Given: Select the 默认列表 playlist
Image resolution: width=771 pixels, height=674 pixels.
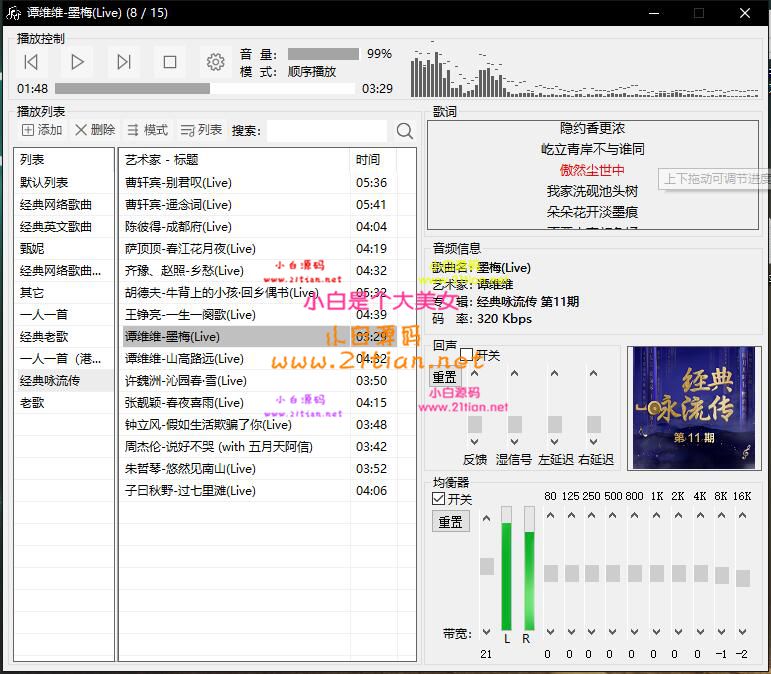Looking at the screenshot, I should pos(44,183).
